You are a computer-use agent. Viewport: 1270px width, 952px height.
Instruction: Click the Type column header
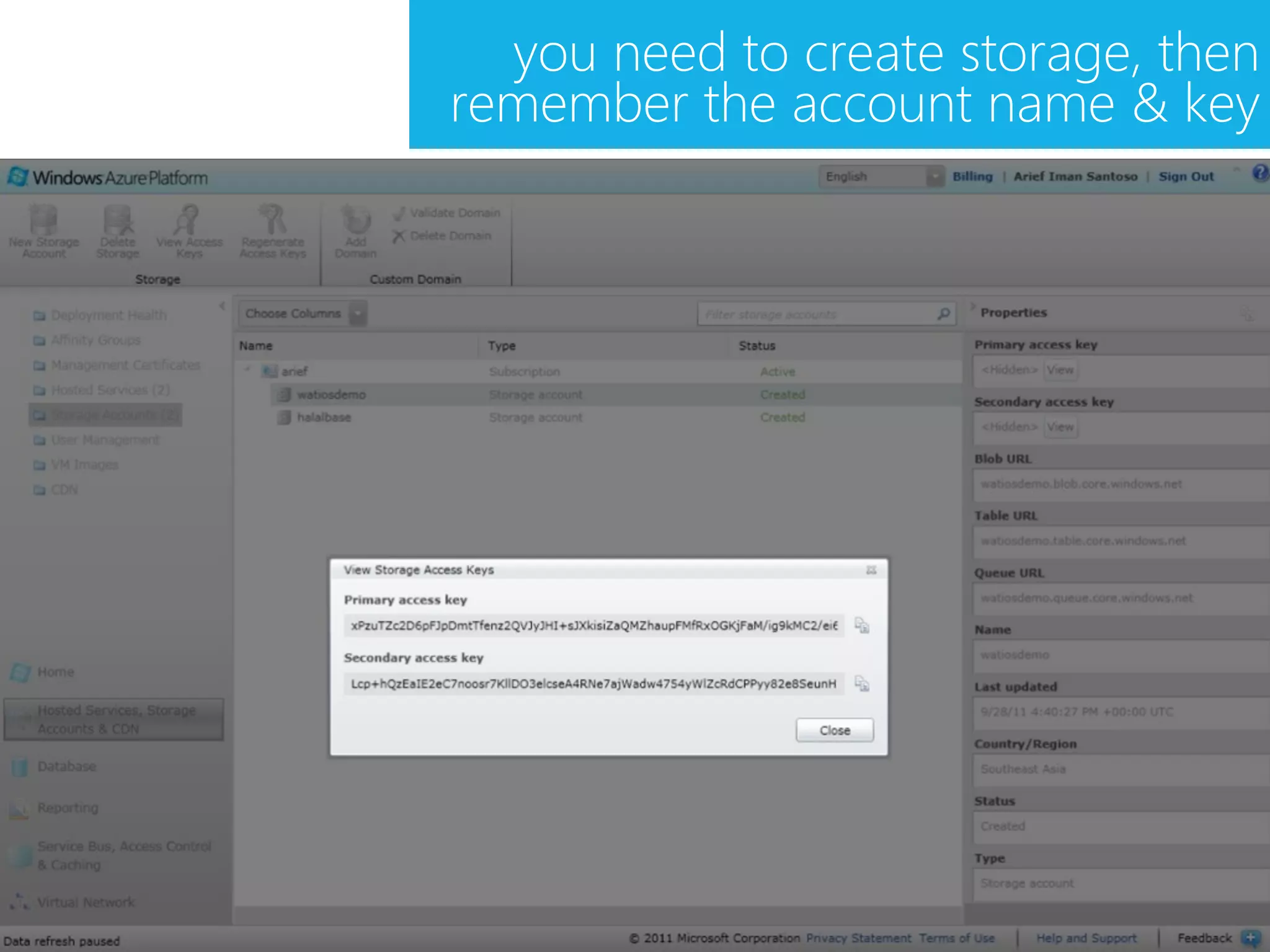coord(502,346)
